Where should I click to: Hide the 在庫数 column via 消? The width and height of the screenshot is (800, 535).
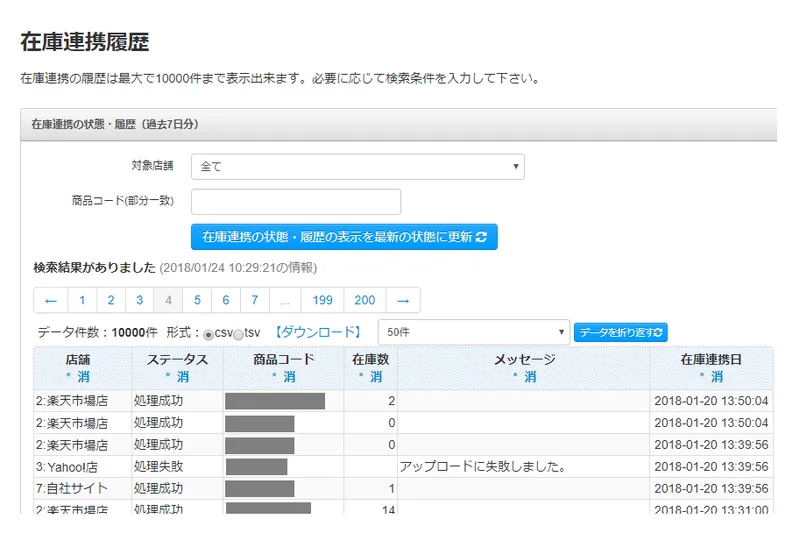376,377
